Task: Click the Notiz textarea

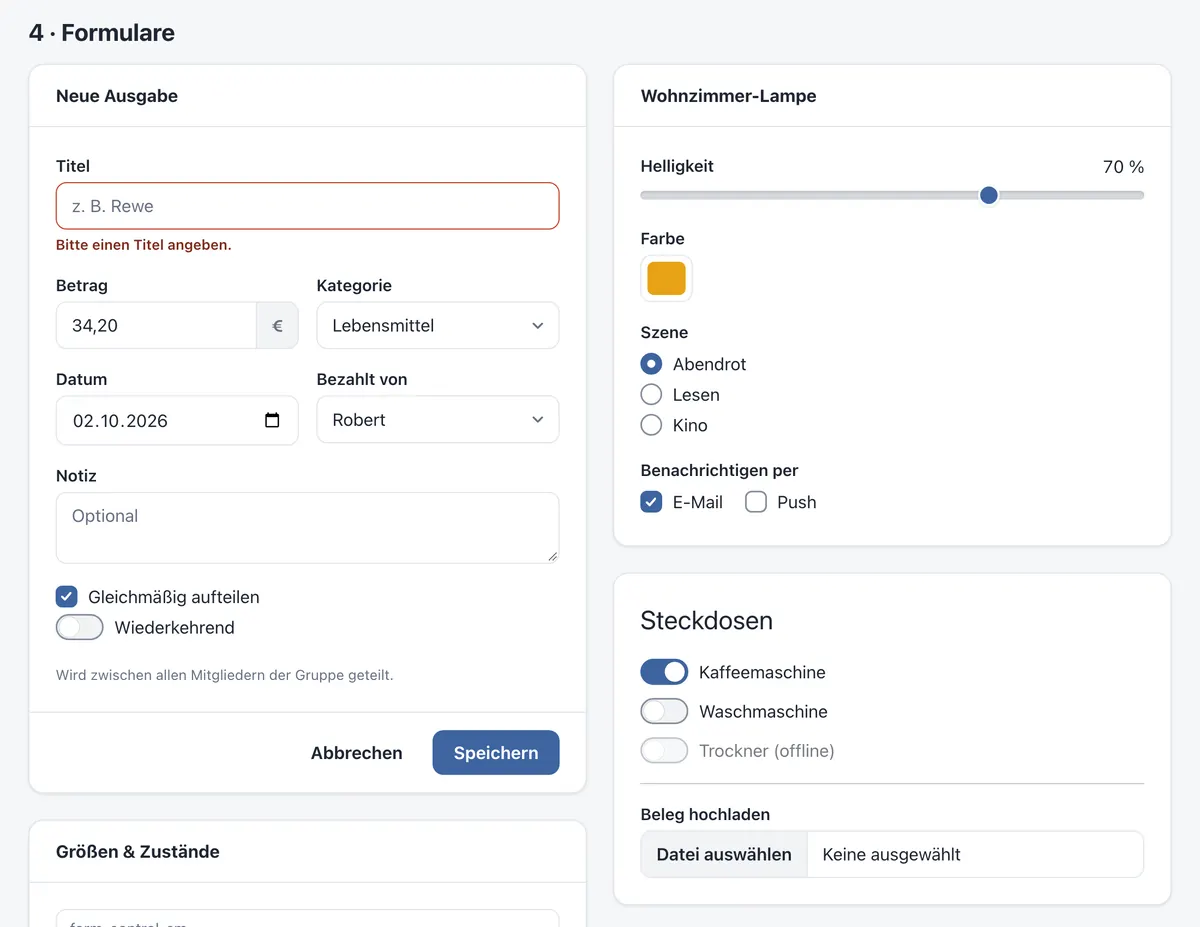Action: [307, 527]
